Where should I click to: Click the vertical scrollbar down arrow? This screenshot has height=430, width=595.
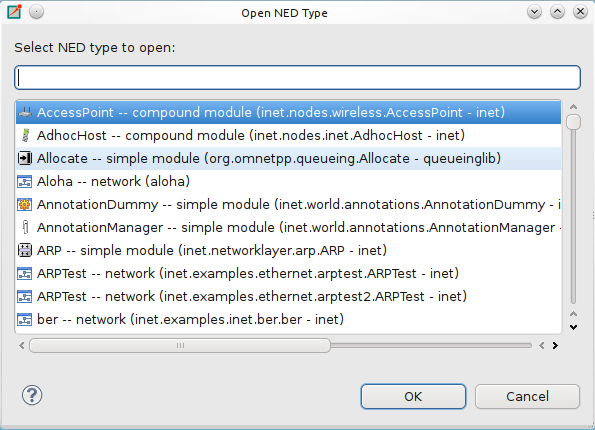(x=573, y=327)
